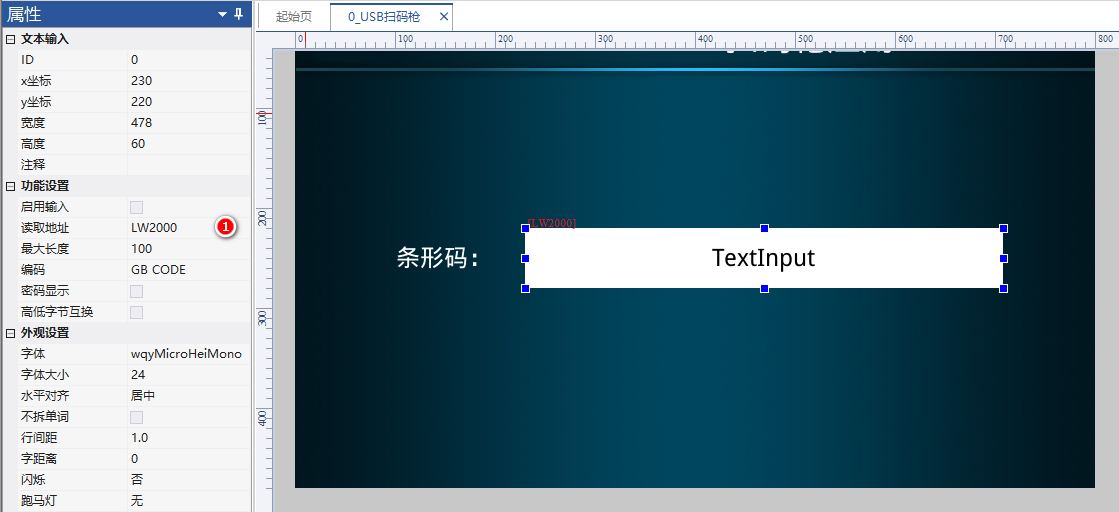Viewport: 1119px width, 512px height.
Task: Select the 条形码 label on canvas
Action: tap(438, 258)
